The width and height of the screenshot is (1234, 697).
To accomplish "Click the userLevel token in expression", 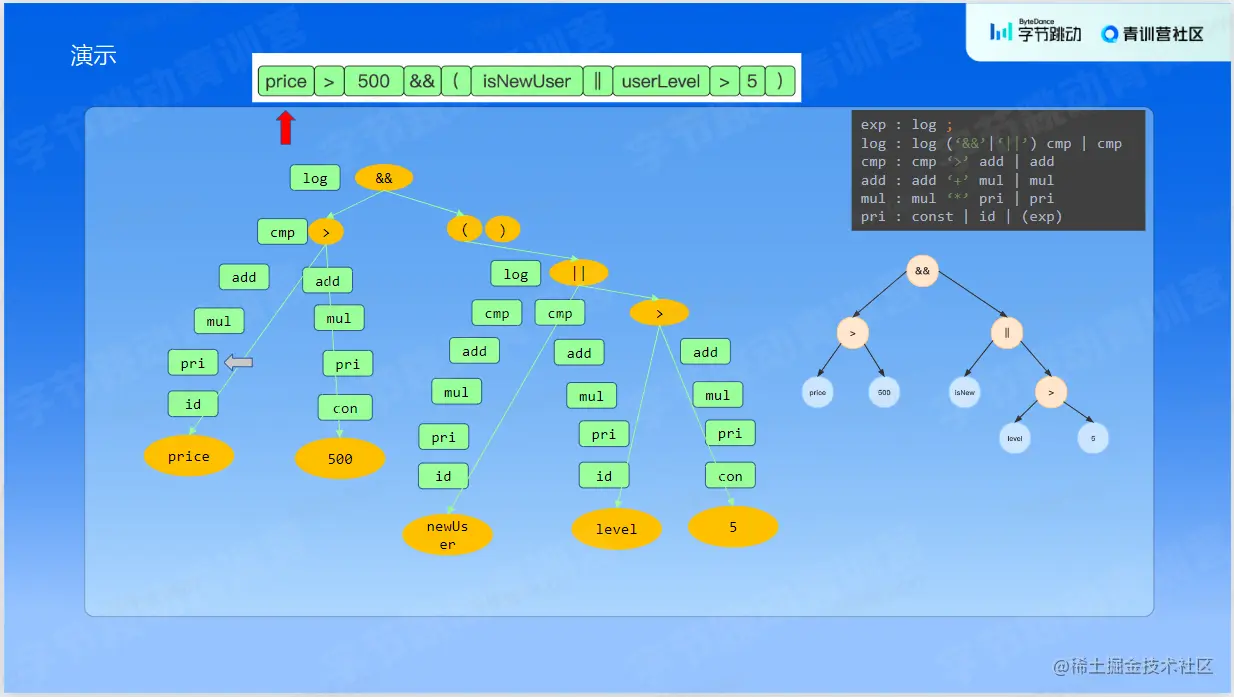I will click(660, 81).
